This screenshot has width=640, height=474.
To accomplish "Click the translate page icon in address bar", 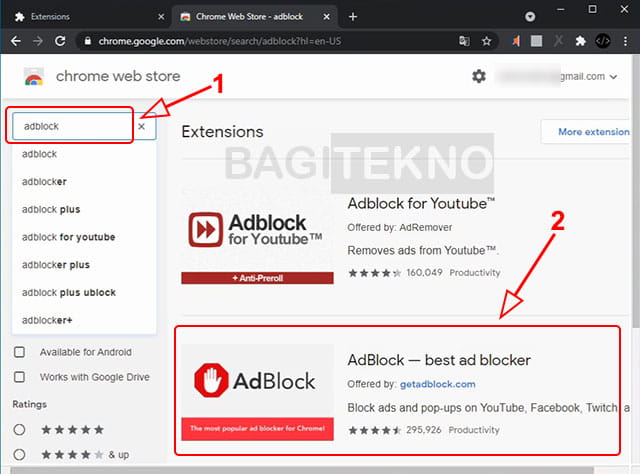I will click(x=463, y=41).
